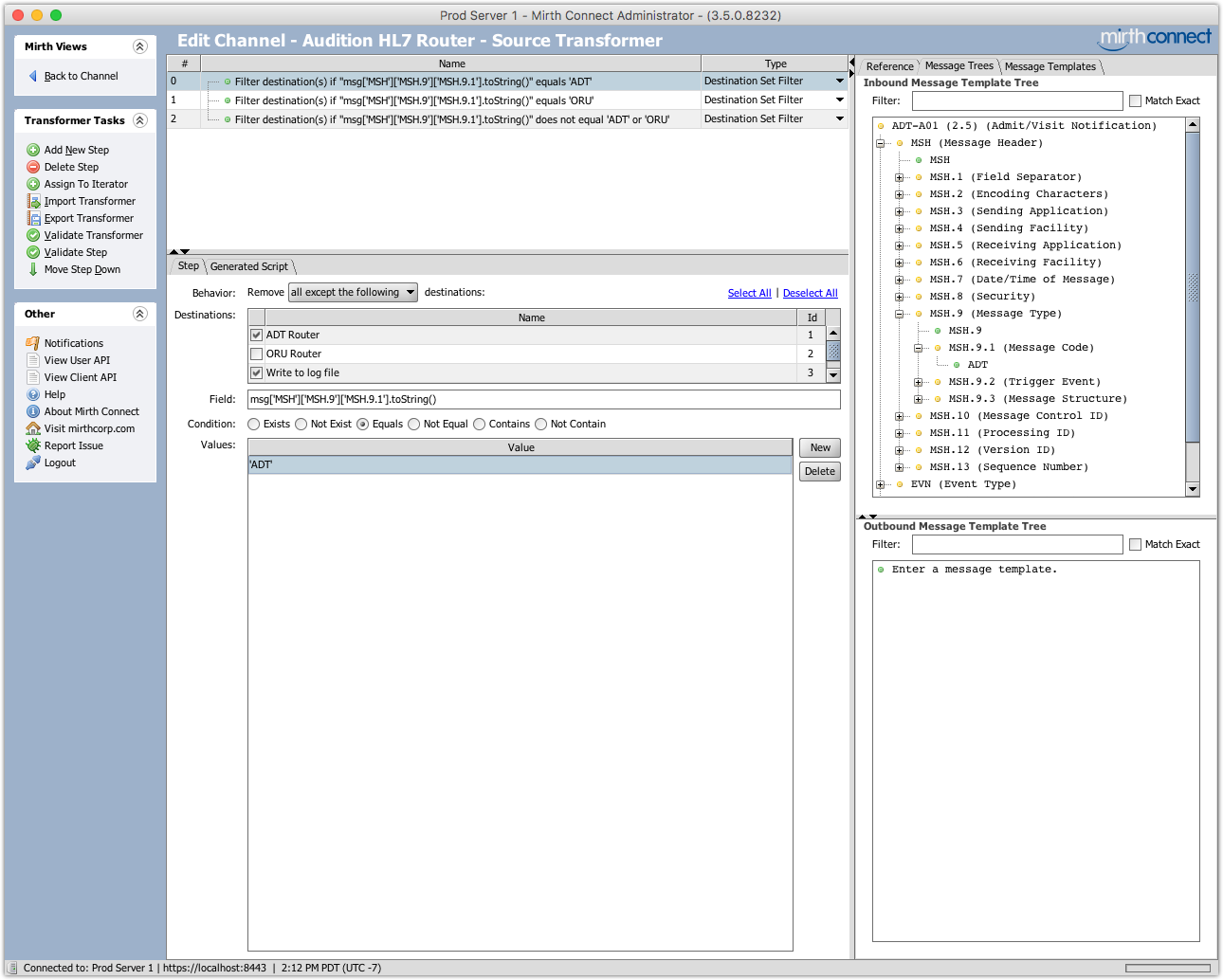1223x980 pixels.
Task: Click the Import Transformer icon
Action: [33, 201]
